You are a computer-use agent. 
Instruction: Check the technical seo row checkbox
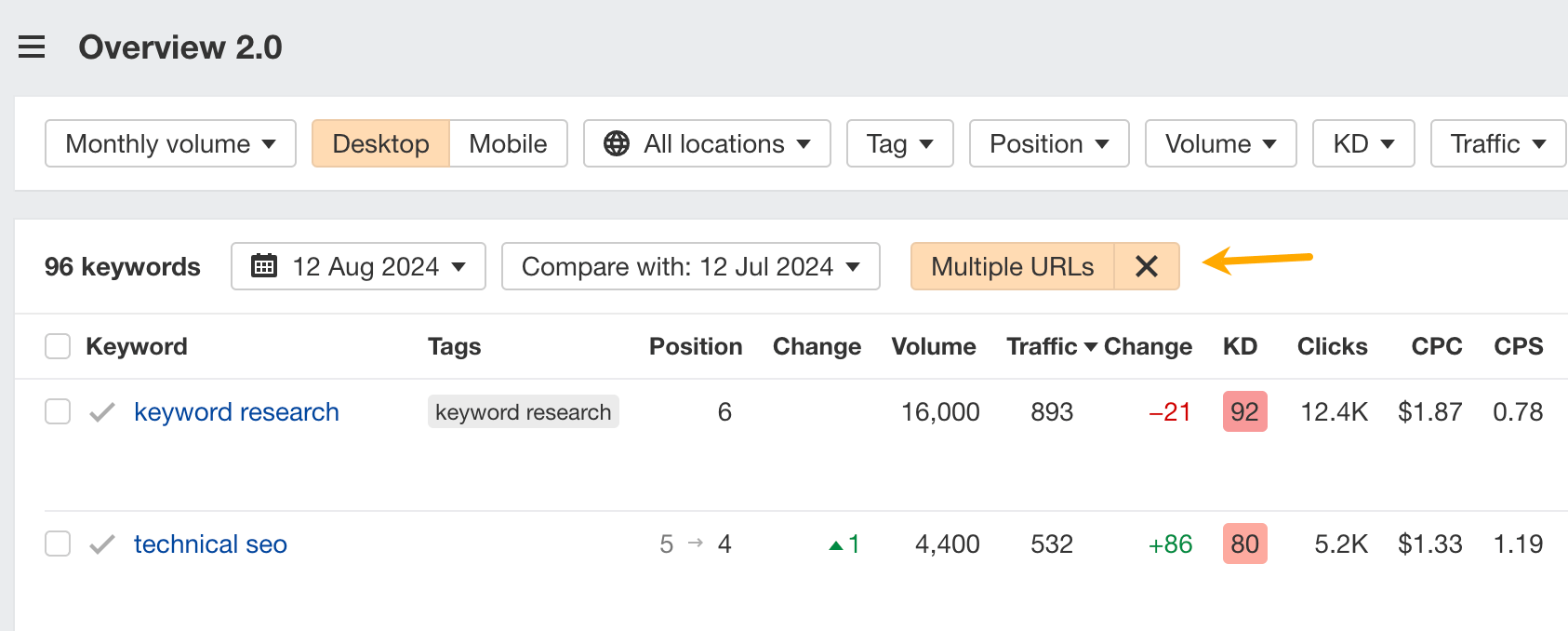pos(57,544)
